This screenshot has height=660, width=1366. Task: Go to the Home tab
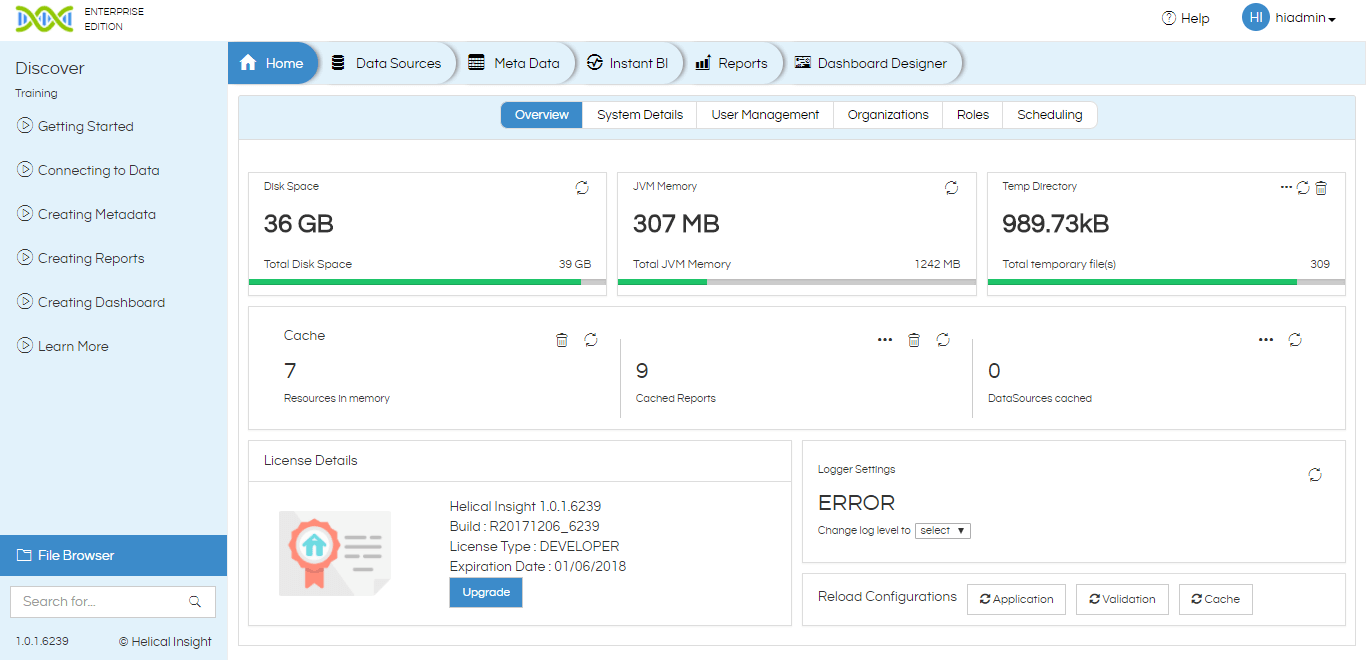point(273,63)
